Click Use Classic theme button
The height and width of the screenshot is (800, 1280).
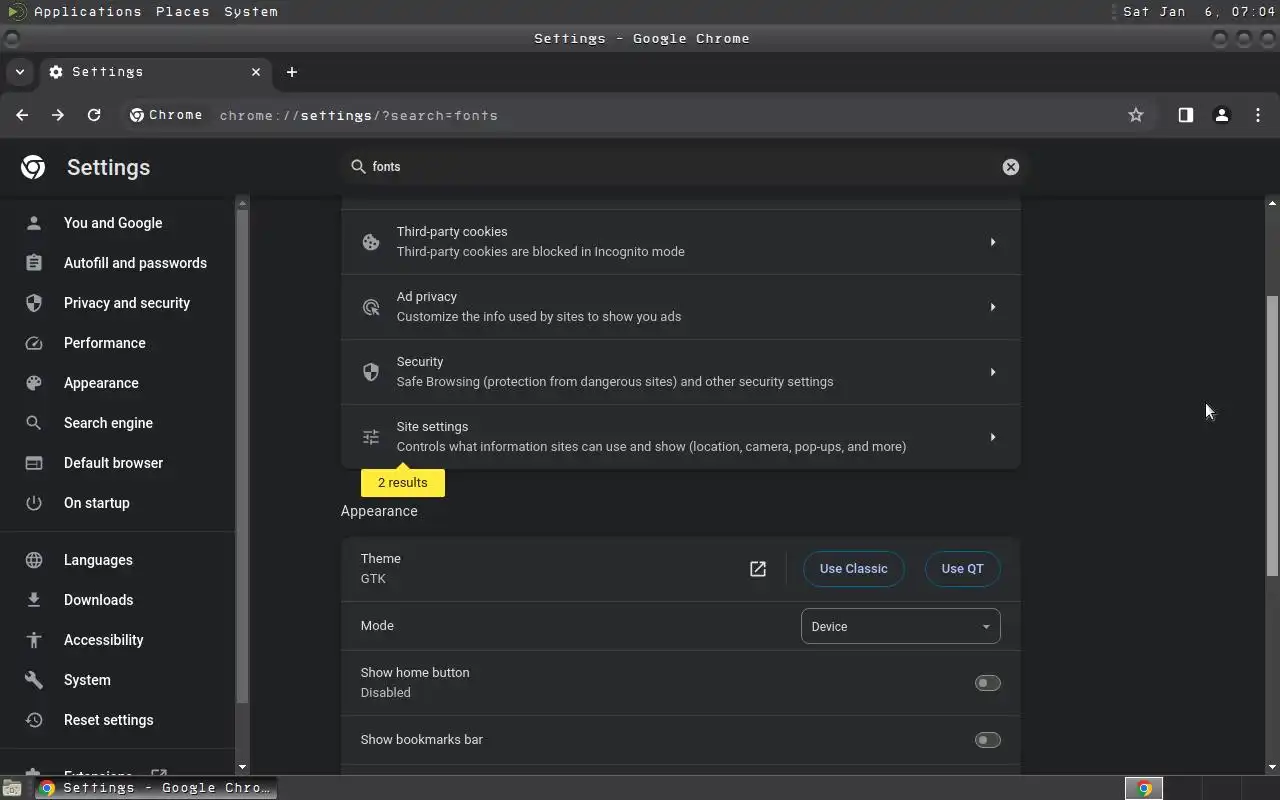point(853,569)
